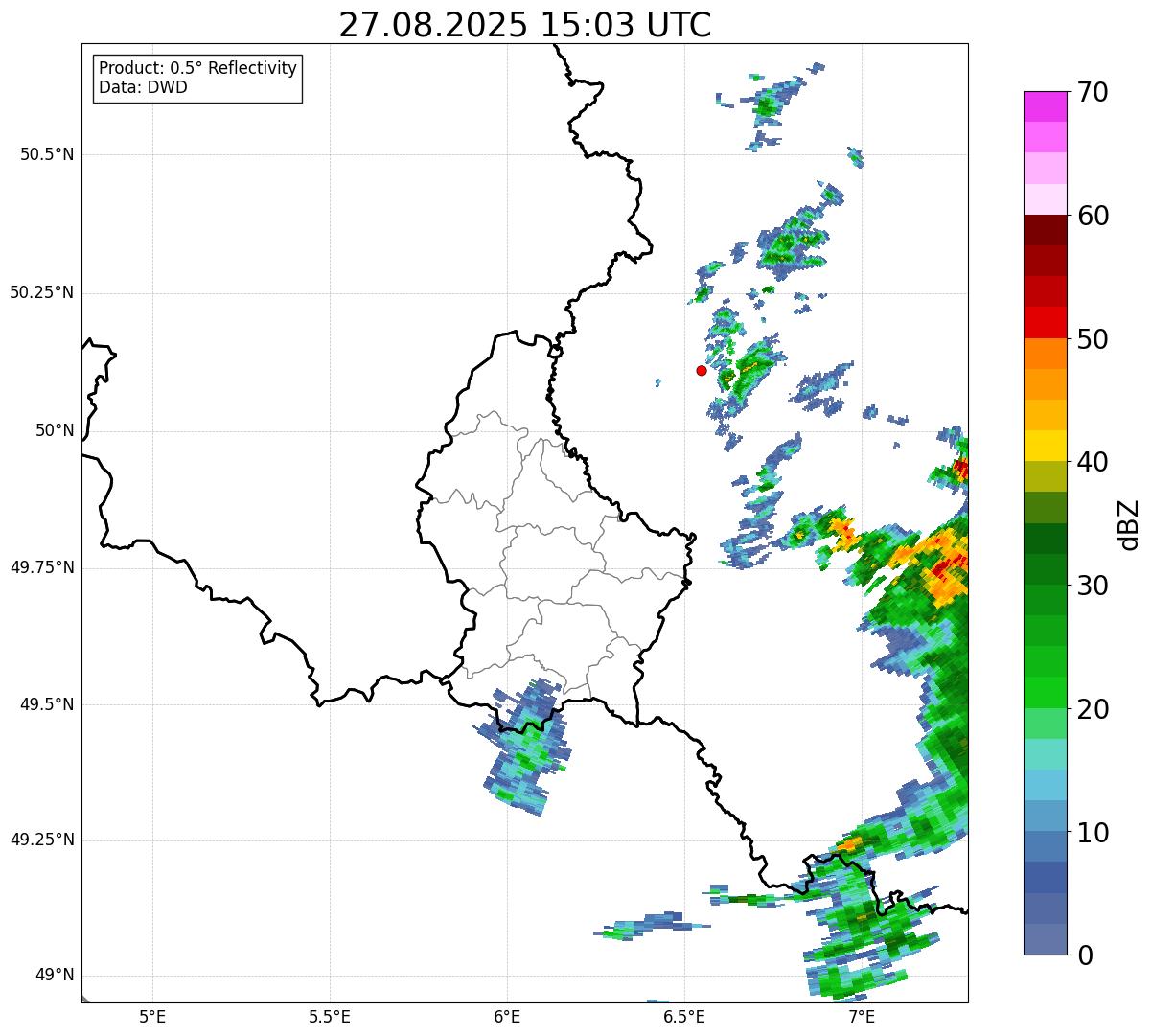Click the 5°E longitude label

click(x=152, y=1016)
